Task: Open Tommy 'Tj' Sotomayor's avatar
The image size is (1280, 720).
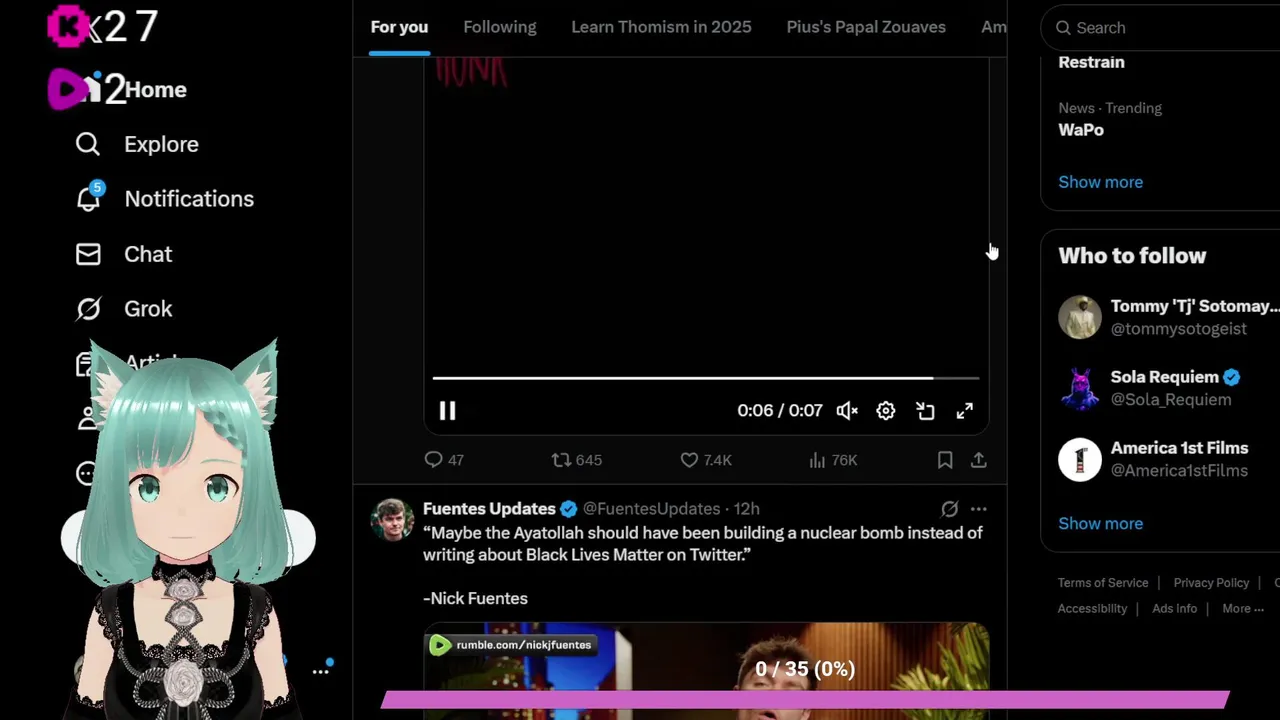Action: click(x=1080, y=317)
